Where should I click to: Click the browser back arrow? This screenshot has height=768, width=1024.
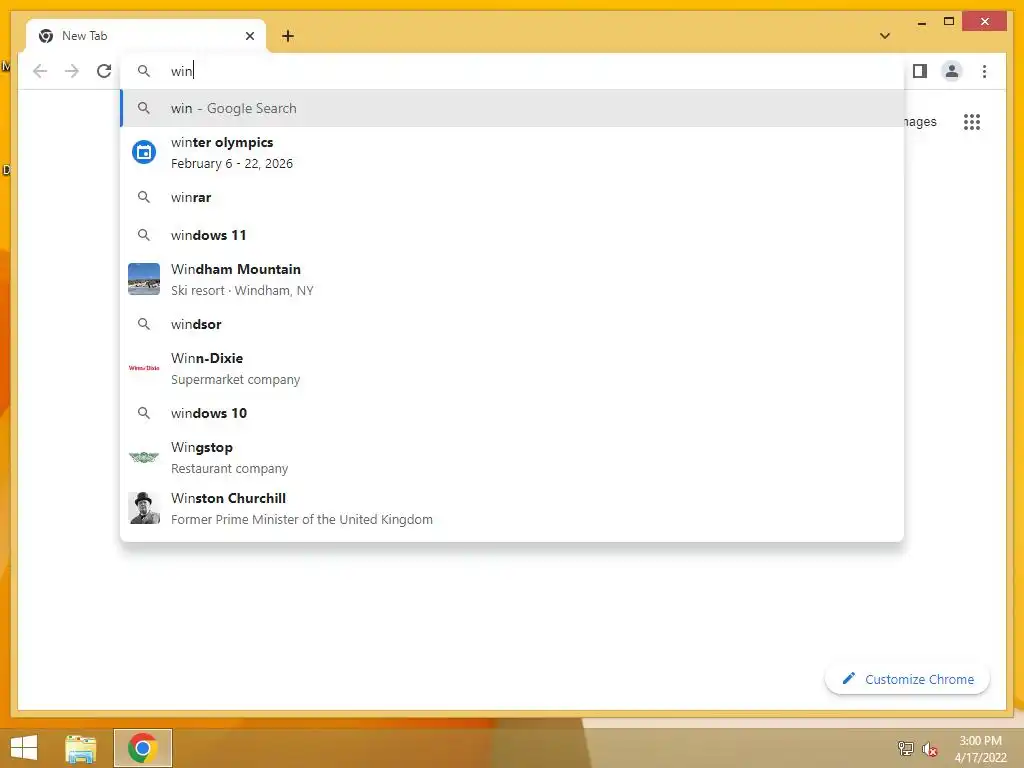[40, 71]
